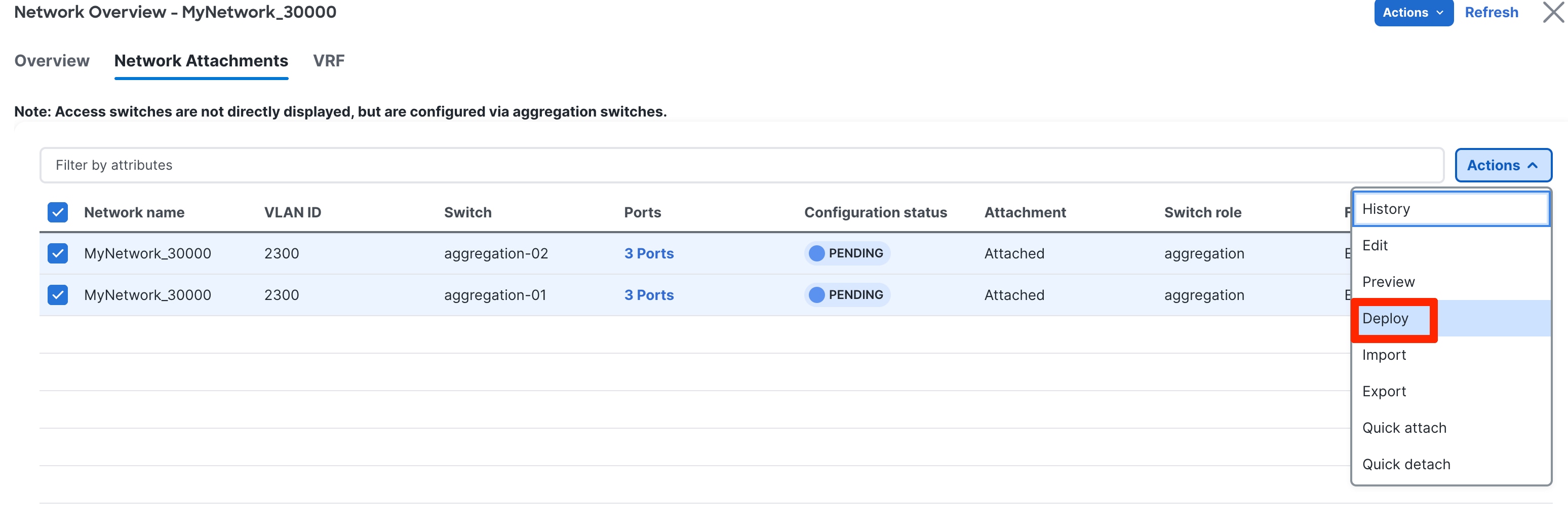Open the VRF tab
Screen dimensions: 1568x527
[329, 61]
